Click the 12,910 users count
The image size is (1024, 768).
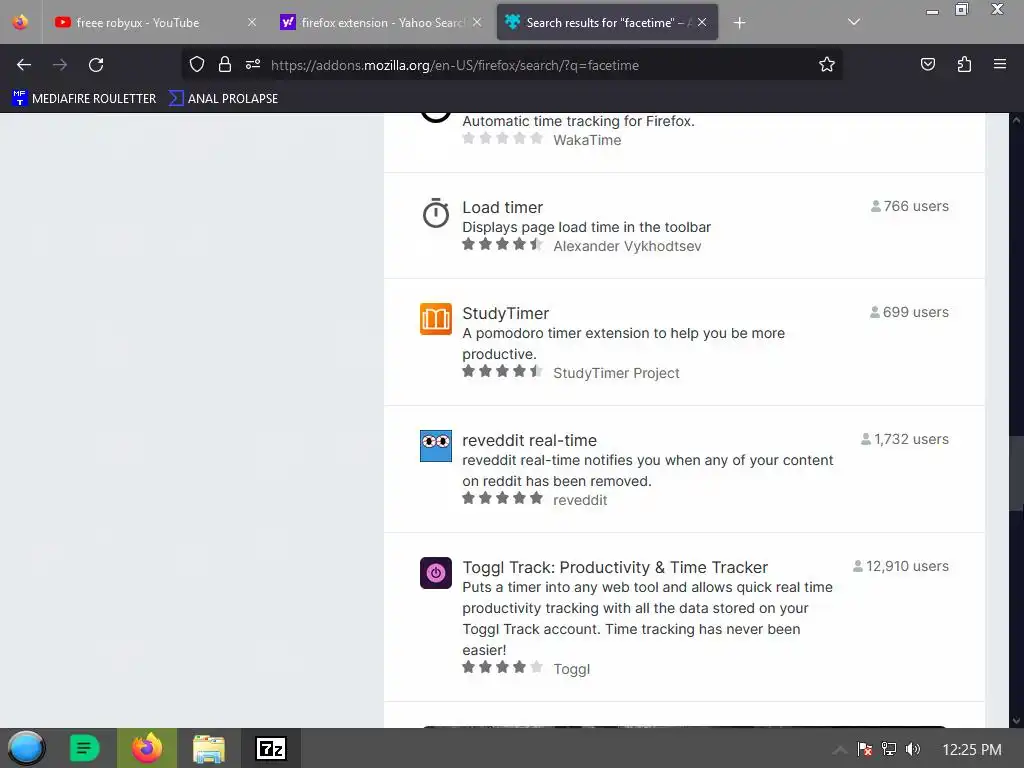[x=901, y=566]
